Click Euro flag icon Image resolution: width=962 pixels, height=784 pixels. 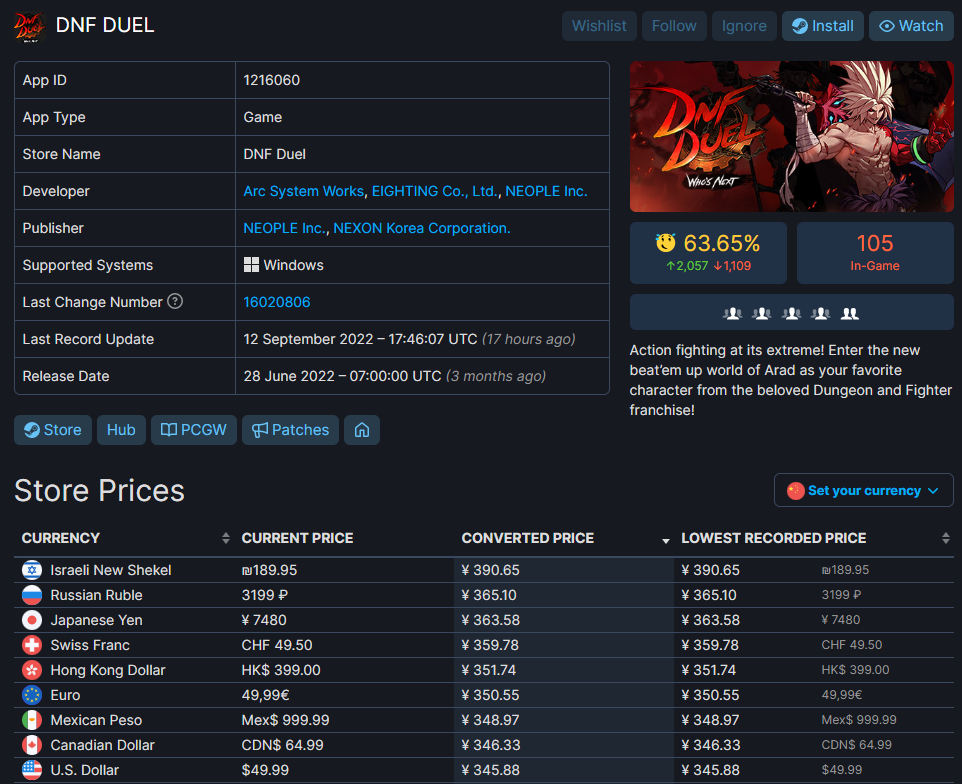32,695
